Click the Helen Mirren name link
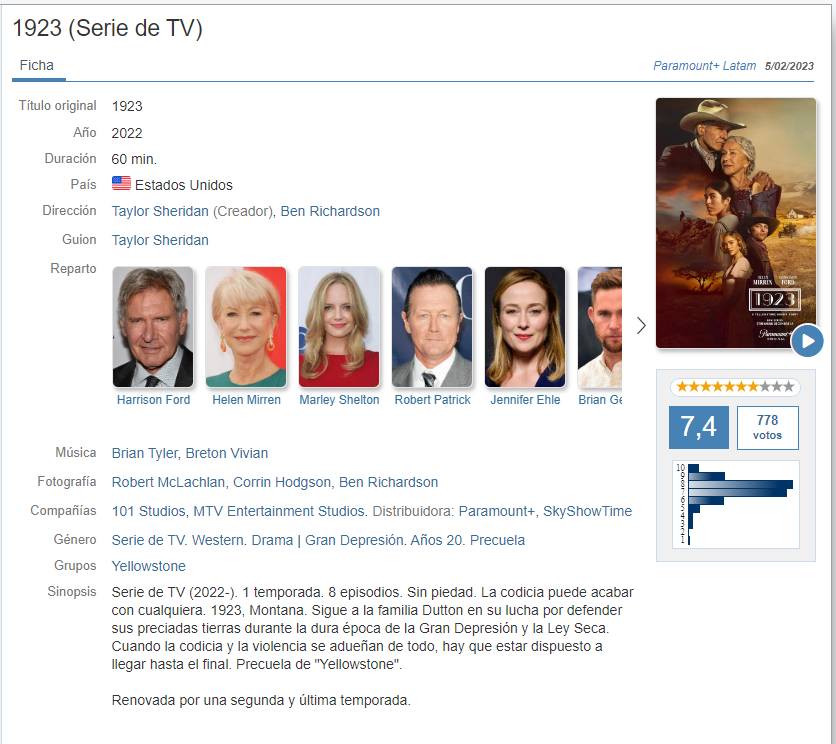Viewport: 836px width, 744px height. [246, 400]
